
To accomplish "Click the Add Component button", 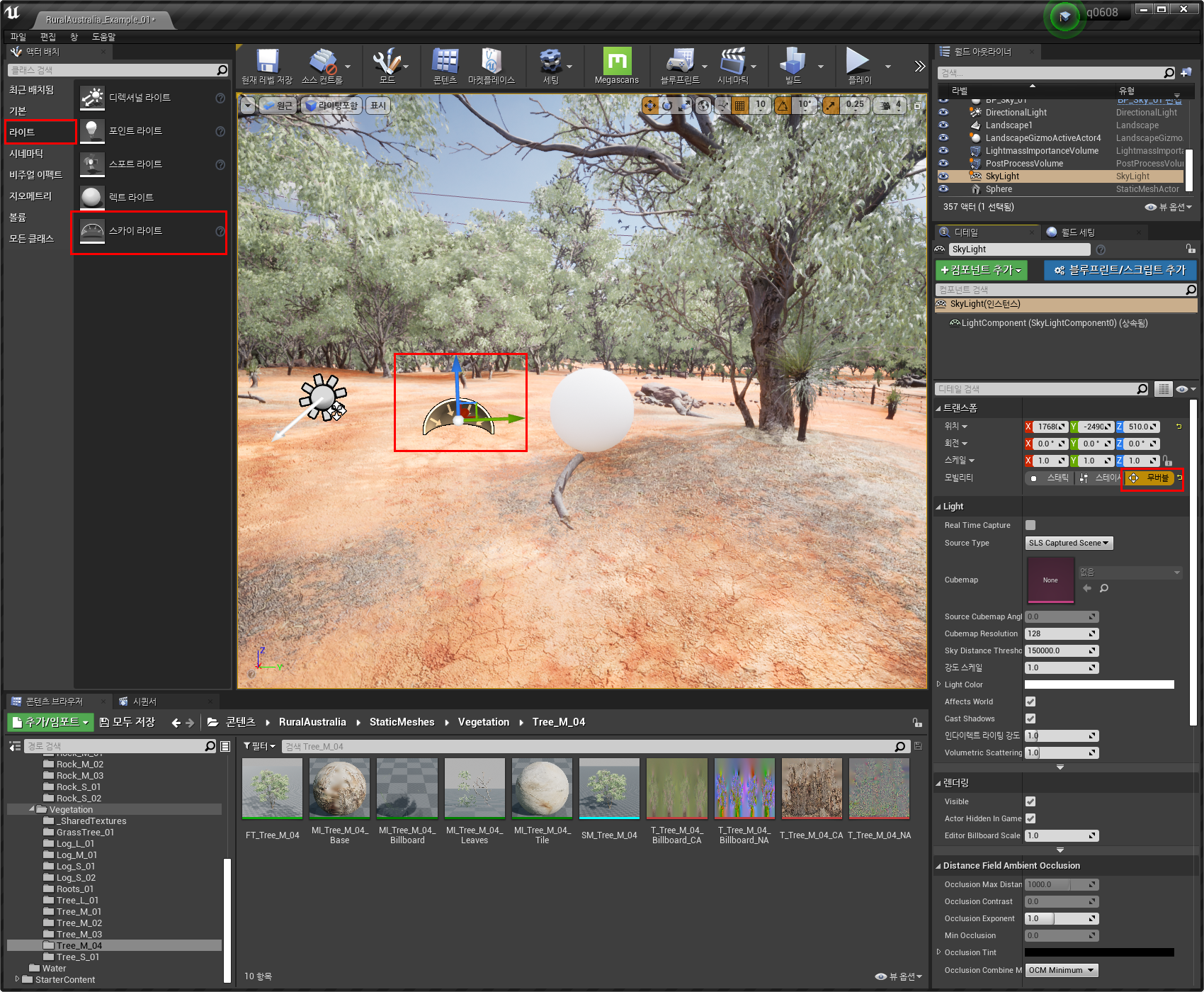I will pos(982,270).
